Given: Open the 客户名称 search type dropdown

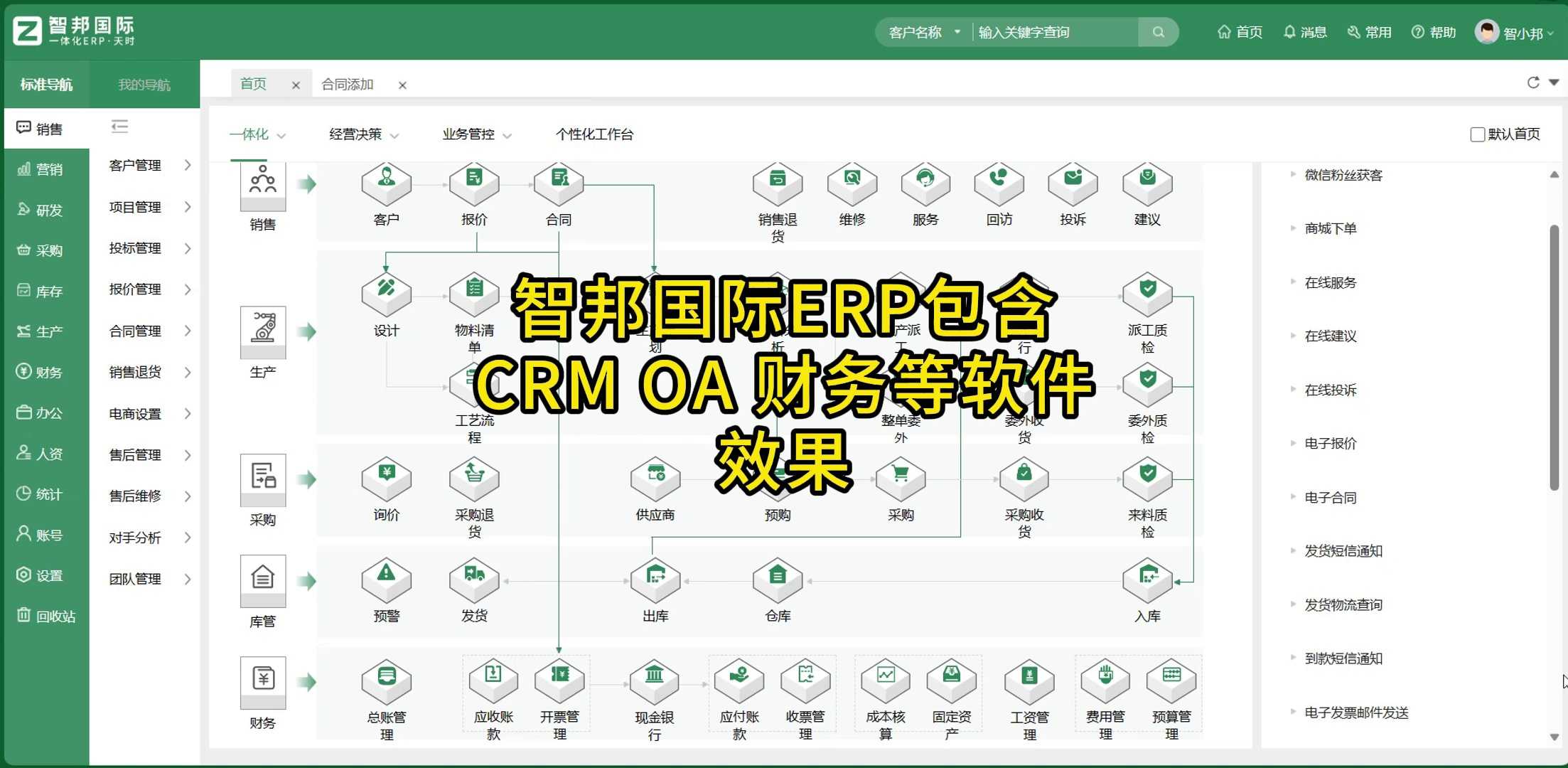Looking at the screenshot, I should coord(924,32).
